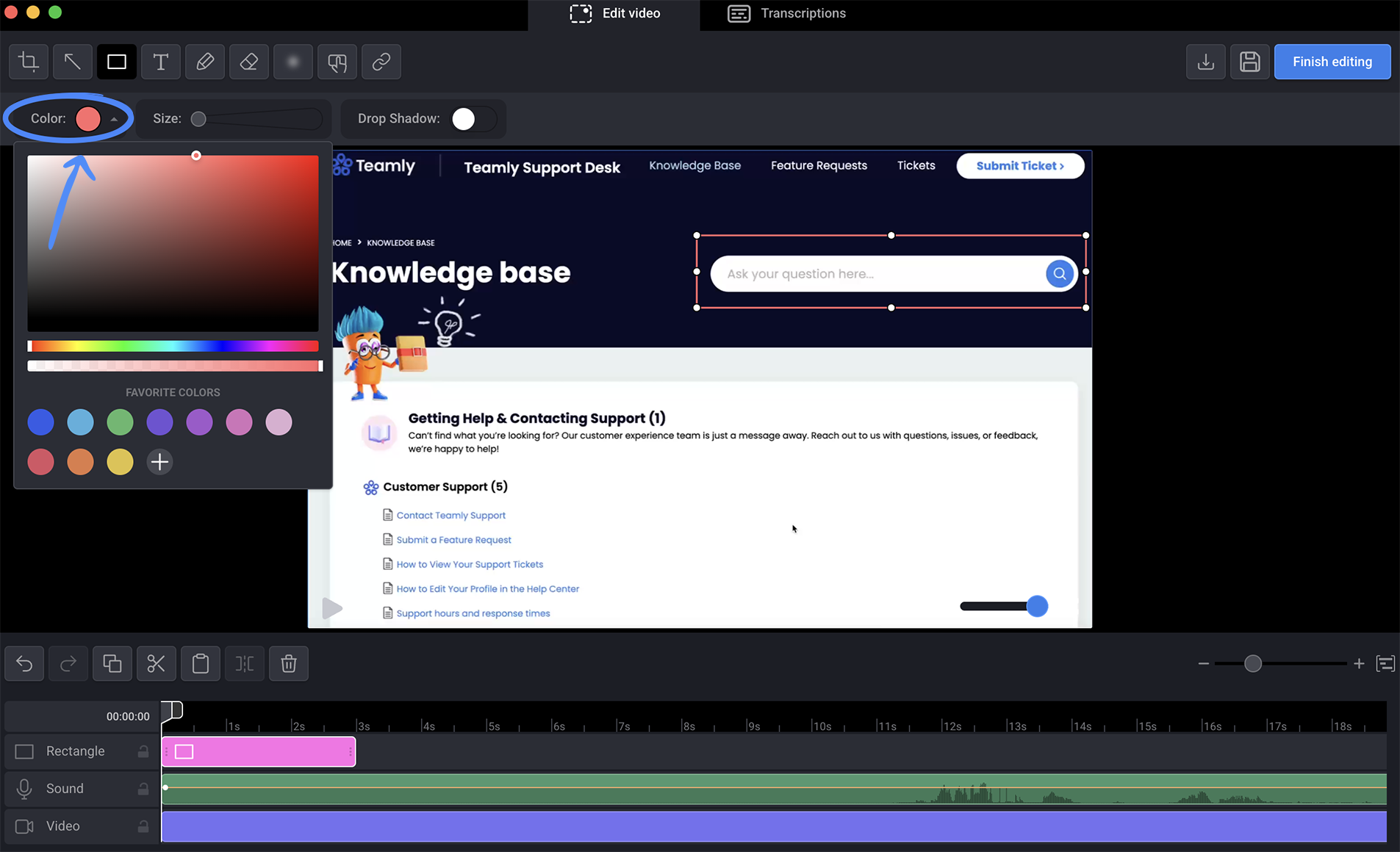The width and height of the screenshot is (1400, 852).
Task: Open How to View Your Support Tickets
Action: pyautogui.click(x=470, y=564)
